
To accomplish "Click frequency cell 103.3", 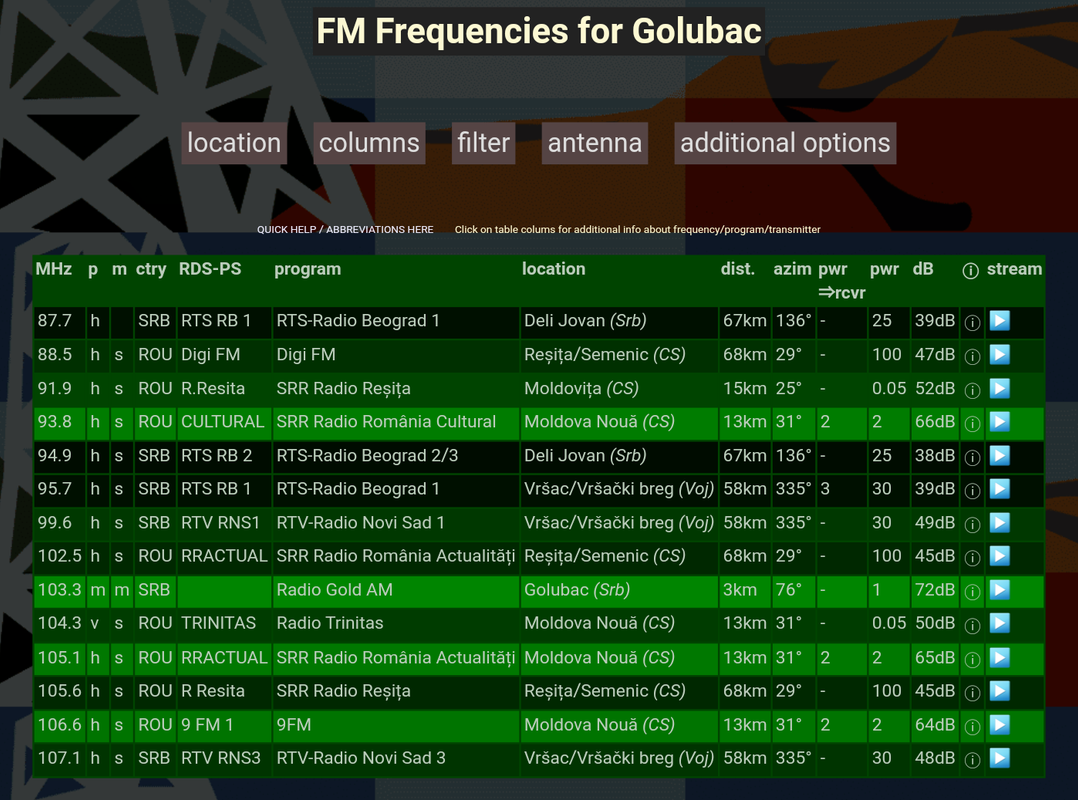I will click(x=60, y=590).
